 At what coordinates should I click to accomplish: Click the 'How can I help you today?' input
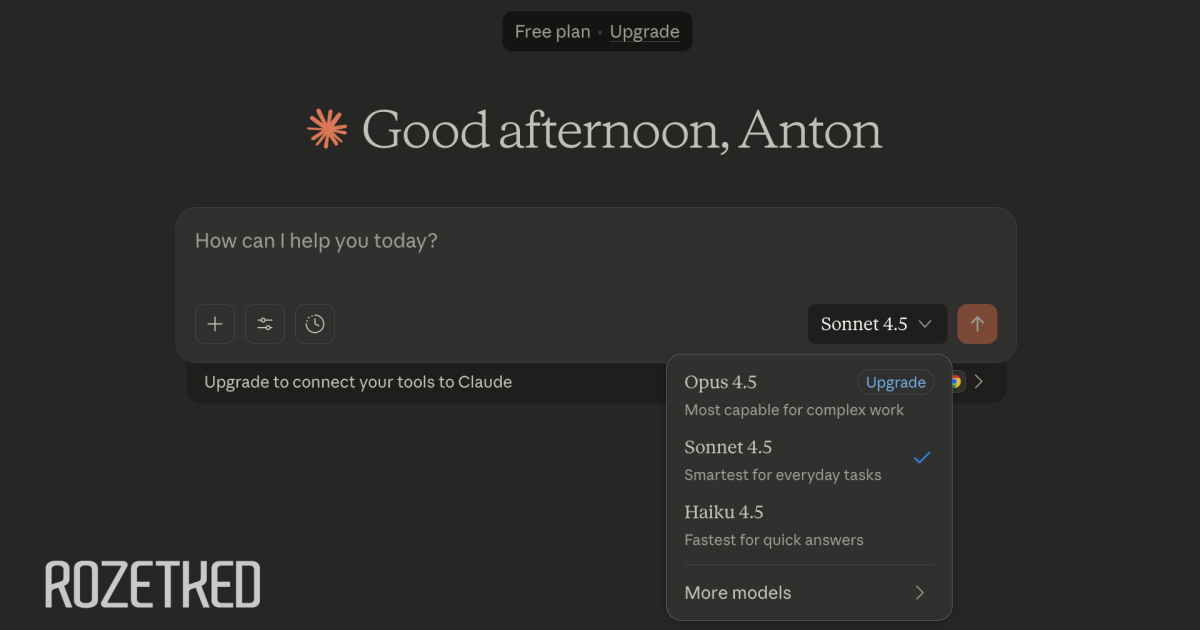tap(500, 241)
